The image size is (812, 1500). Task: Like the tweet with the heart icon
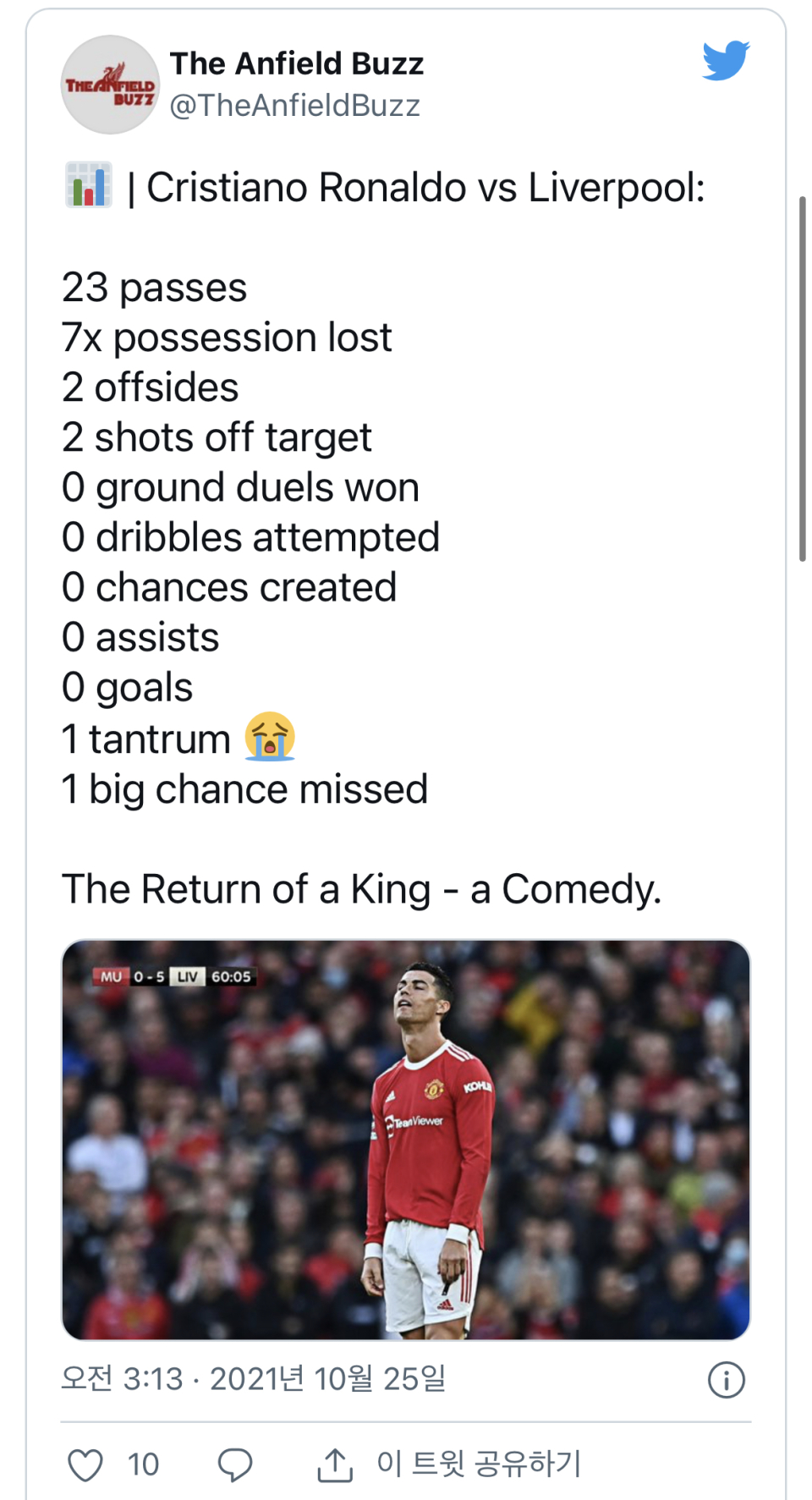pos(85,1464)
